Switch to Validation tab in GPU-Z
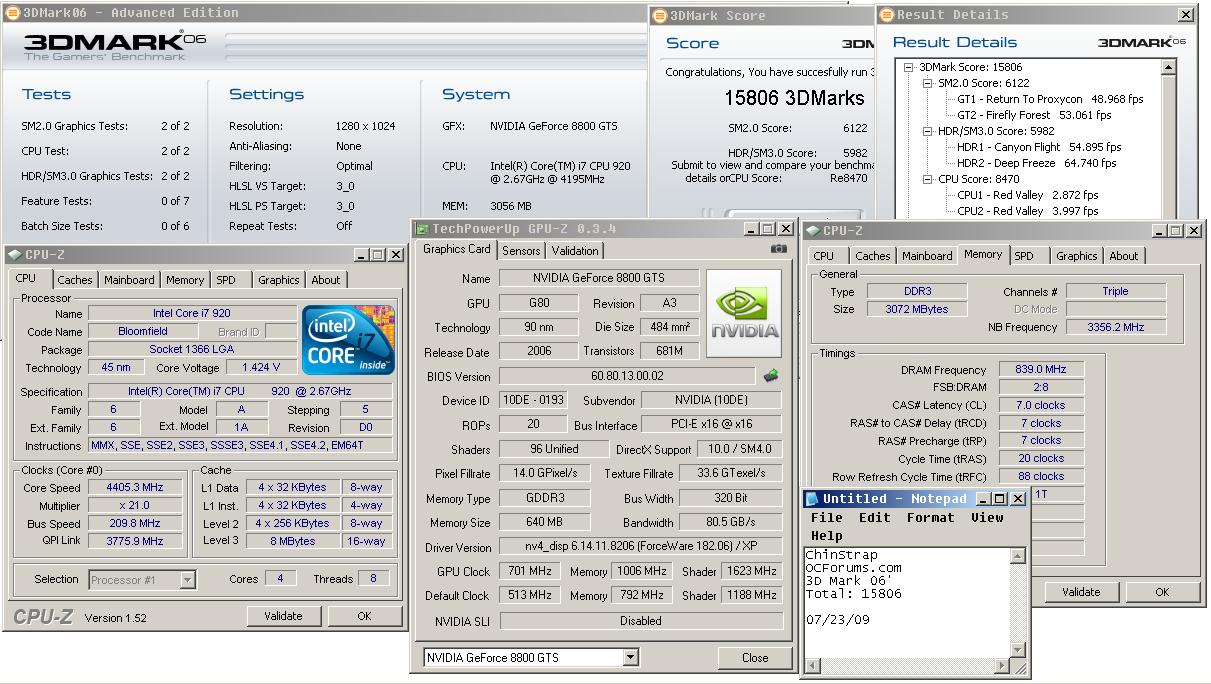The height and width of the screenshot is (684, 1211). tap(575, 251)
